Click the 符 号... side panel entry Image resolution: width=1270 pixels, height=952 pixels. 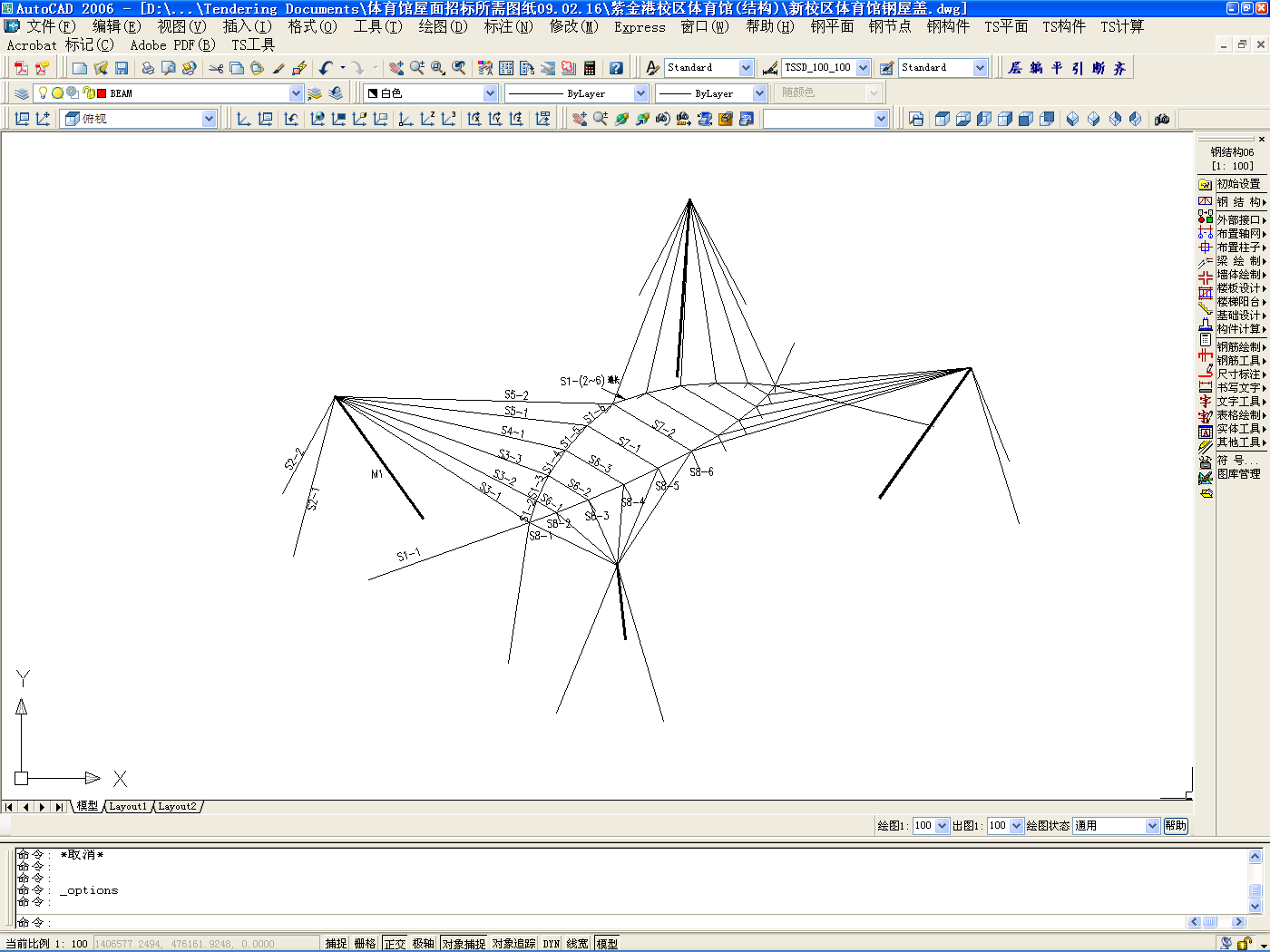pyautogui.click(x=1238, y=461)
